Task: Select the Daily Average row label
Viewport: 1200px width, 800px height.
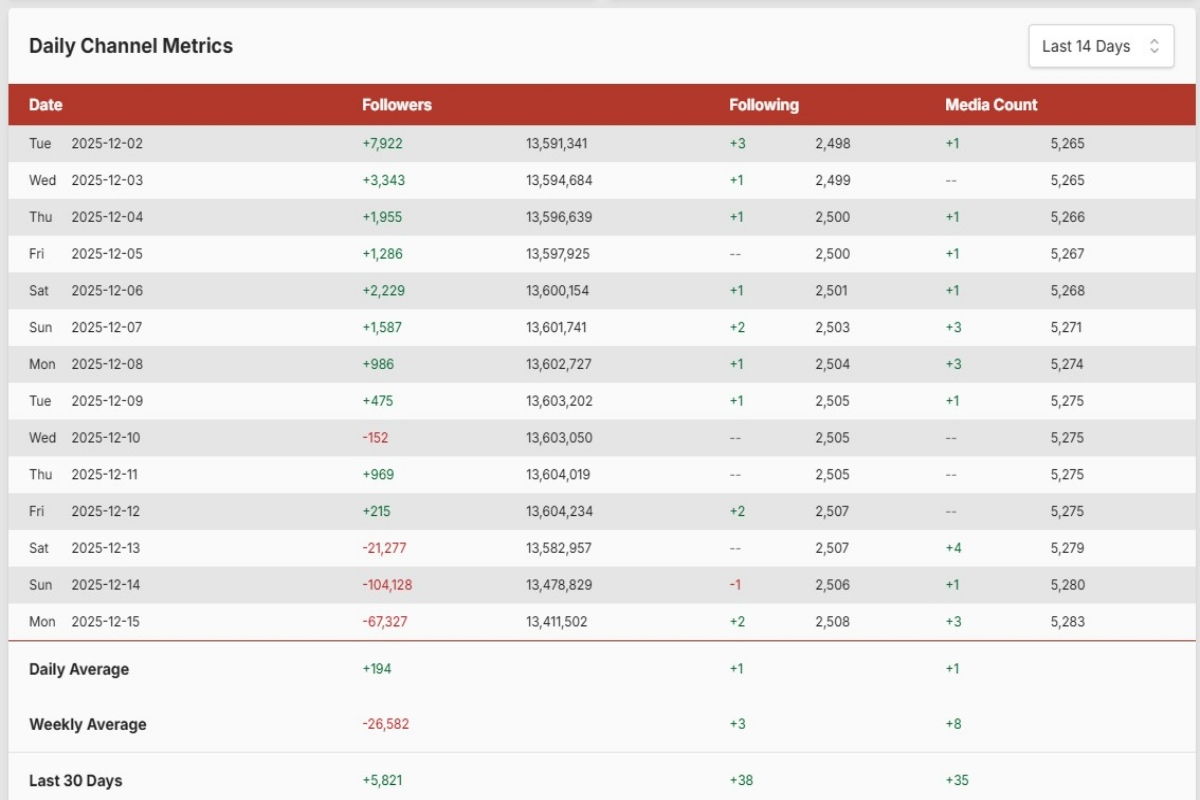Action: click(x=79, y=669)
